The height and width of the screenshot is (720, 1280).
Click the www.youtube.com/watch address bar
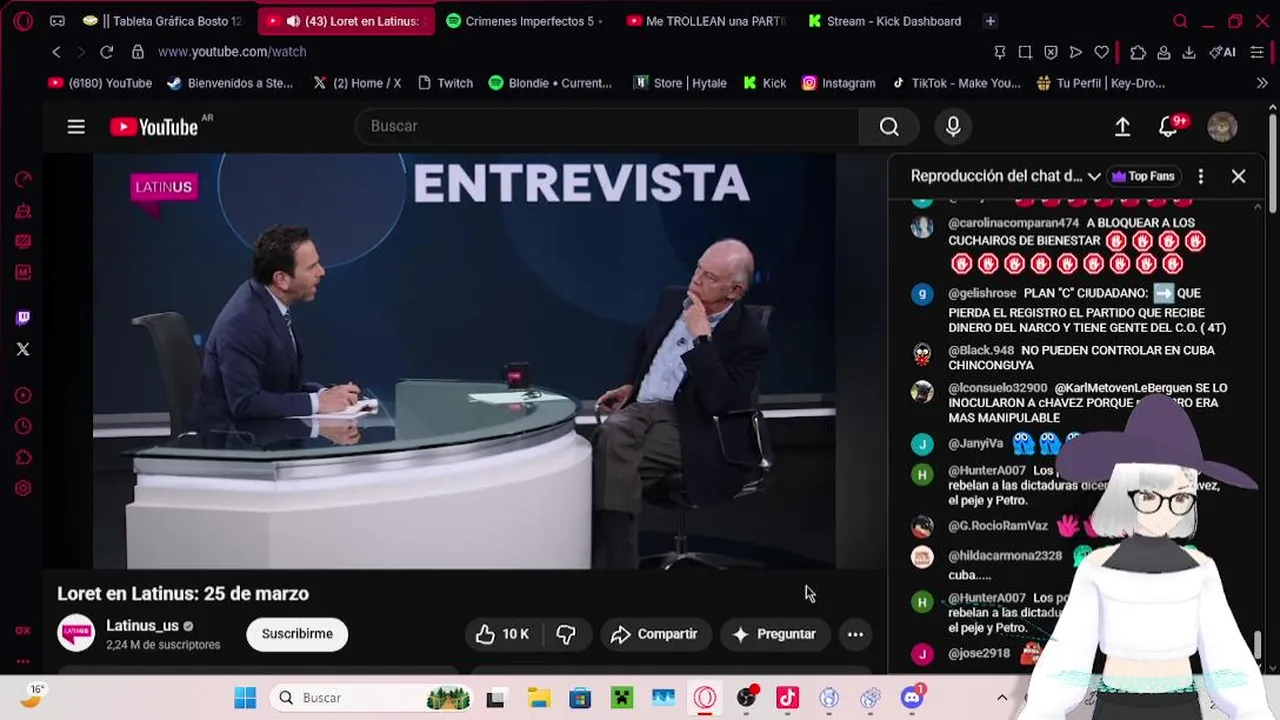232,52
